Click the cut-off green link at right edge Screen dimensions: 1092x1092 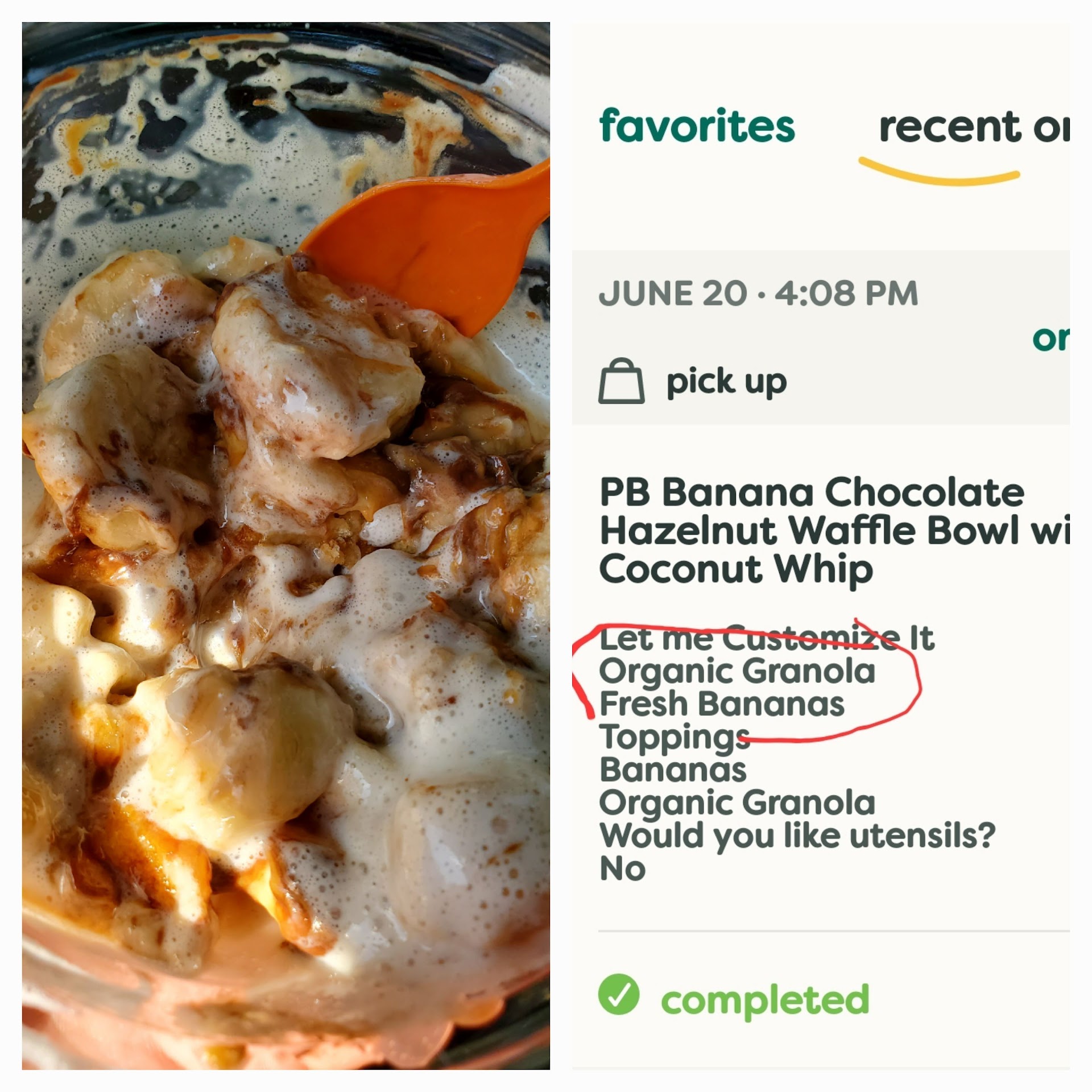pyautogui.click(x=1051, y=339)
